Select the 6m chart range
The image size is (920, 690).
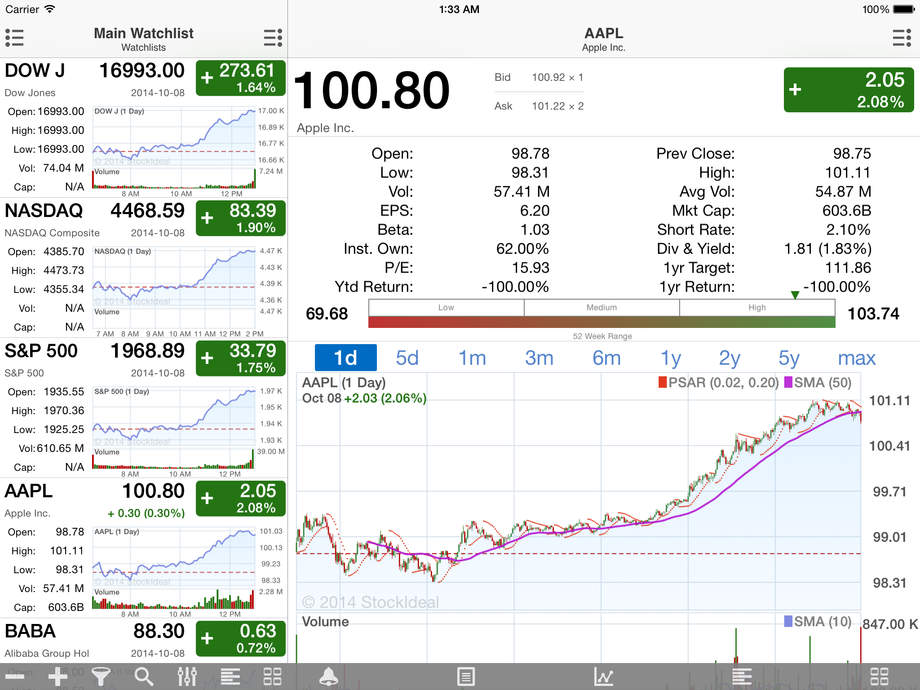606,357
